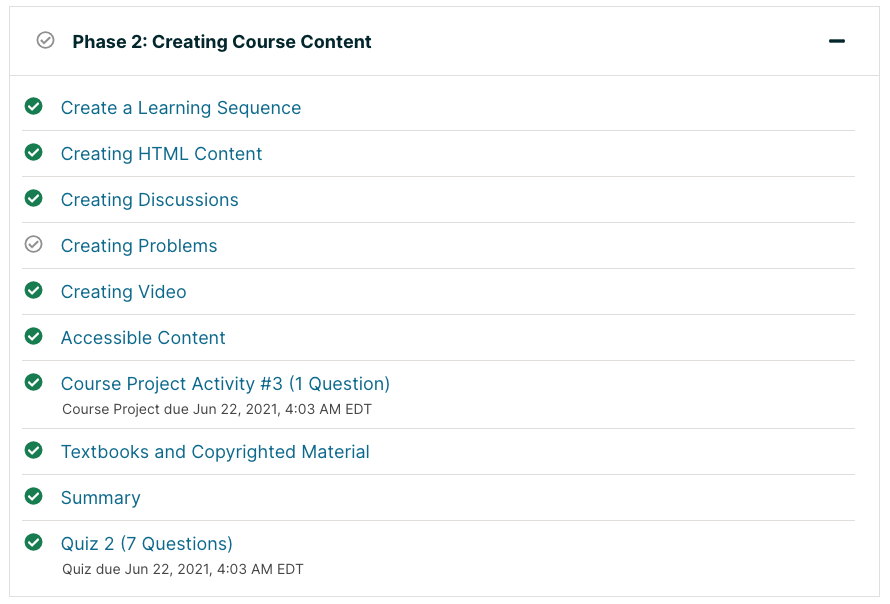890x604 pixels.
Task: Click the checkmark icon next to Accessible Content
Action: 33,336
